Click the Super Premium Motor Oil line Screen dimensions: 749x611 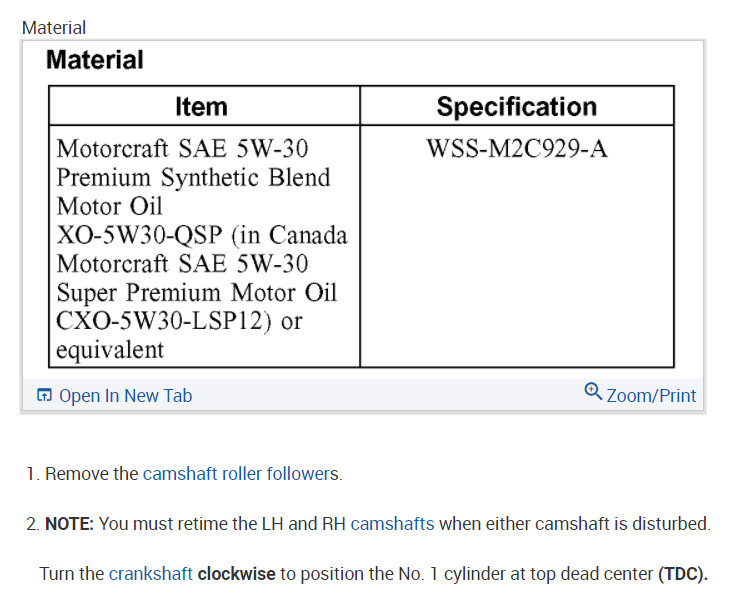pos(197,293)
